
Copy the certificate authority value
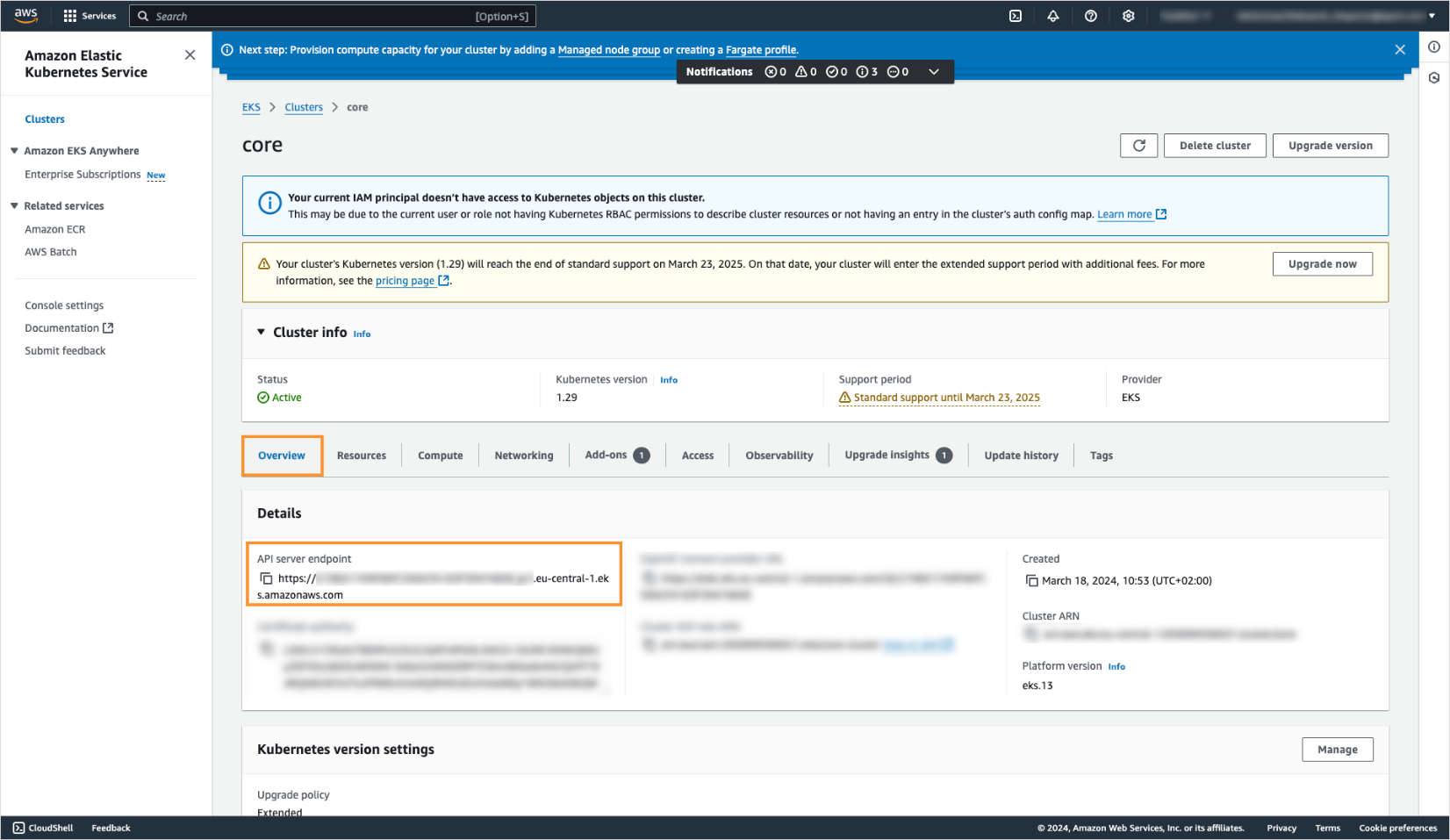click(268, 650)
